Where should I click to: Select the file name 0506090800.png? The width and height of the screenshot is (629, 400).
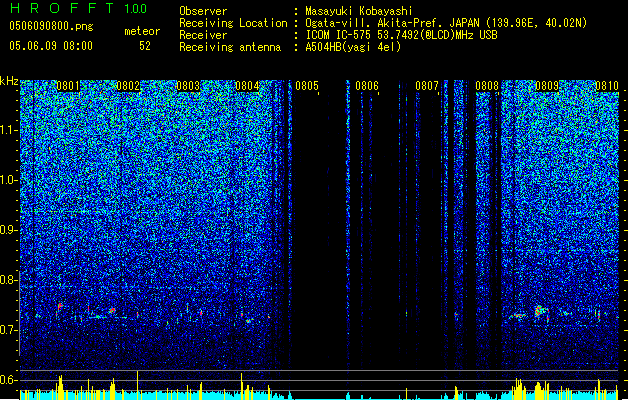(x=51, y=26)
